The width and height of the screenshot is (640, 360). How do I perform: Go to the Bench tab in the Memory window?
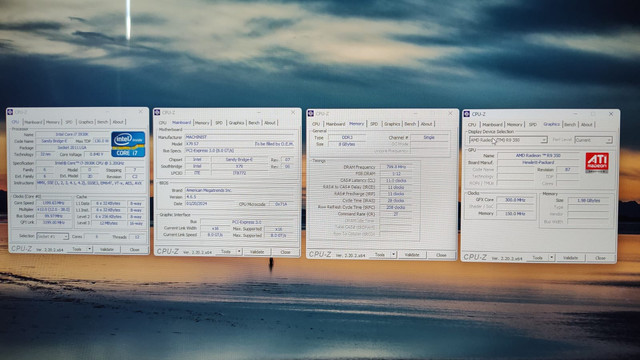tap(410, 124)
